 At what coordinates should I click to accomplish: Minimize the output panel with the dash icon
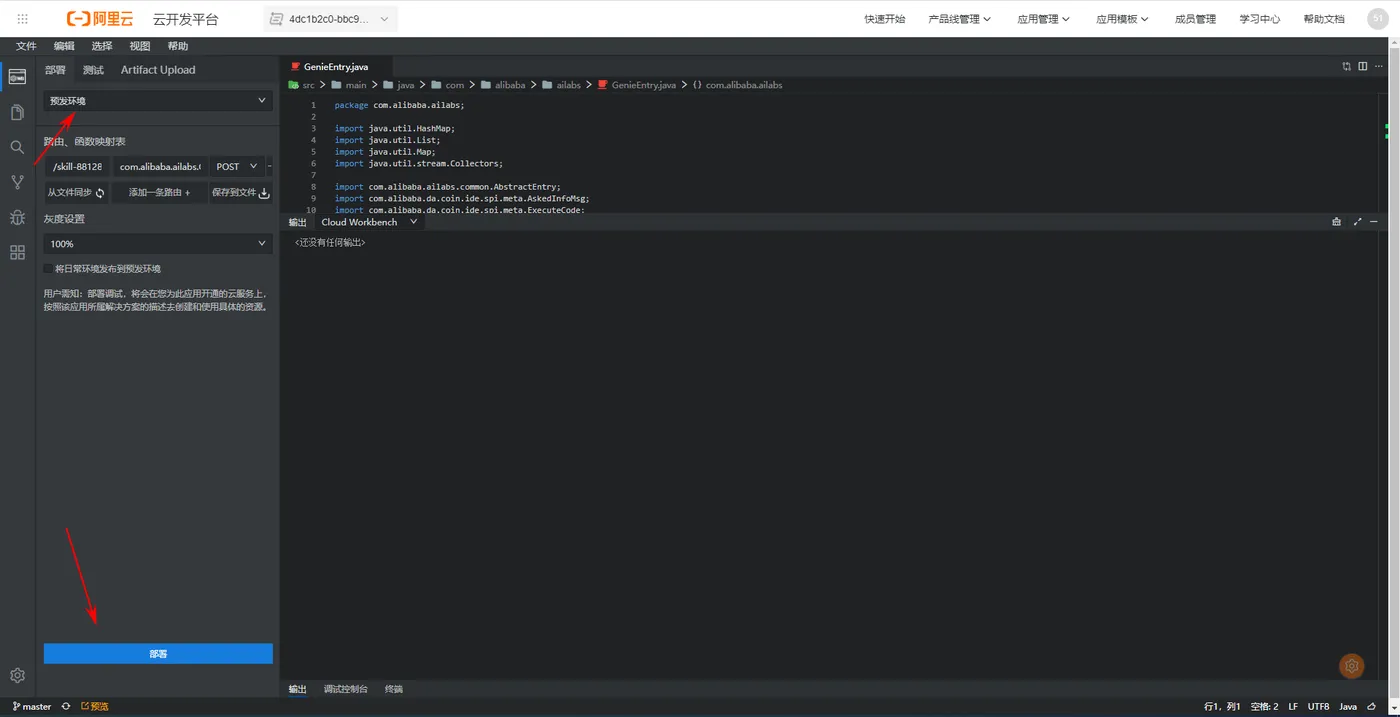(1374, 222)
